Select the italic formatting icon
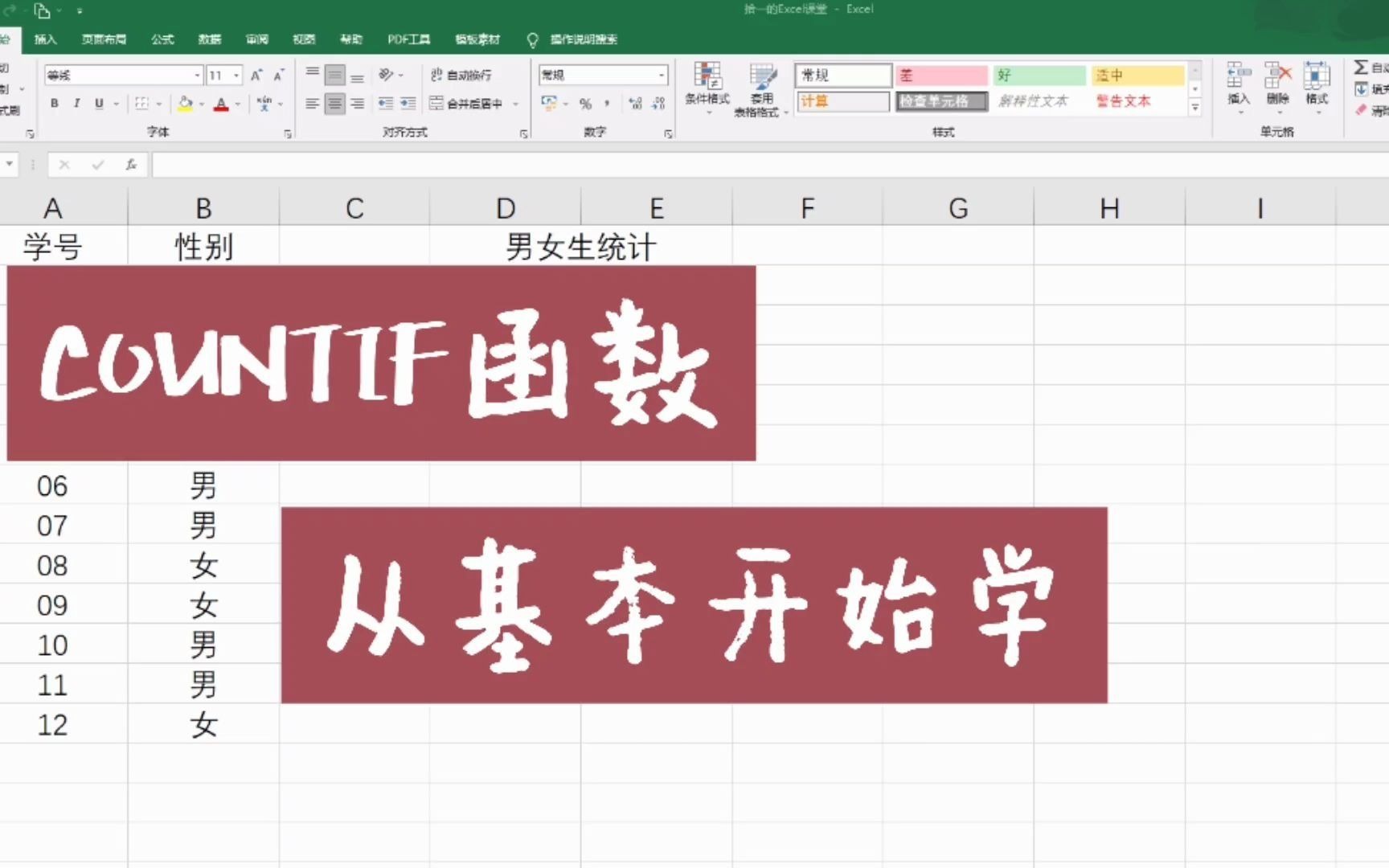Screen dimensions: 1389x868 [x=76, y=103]
